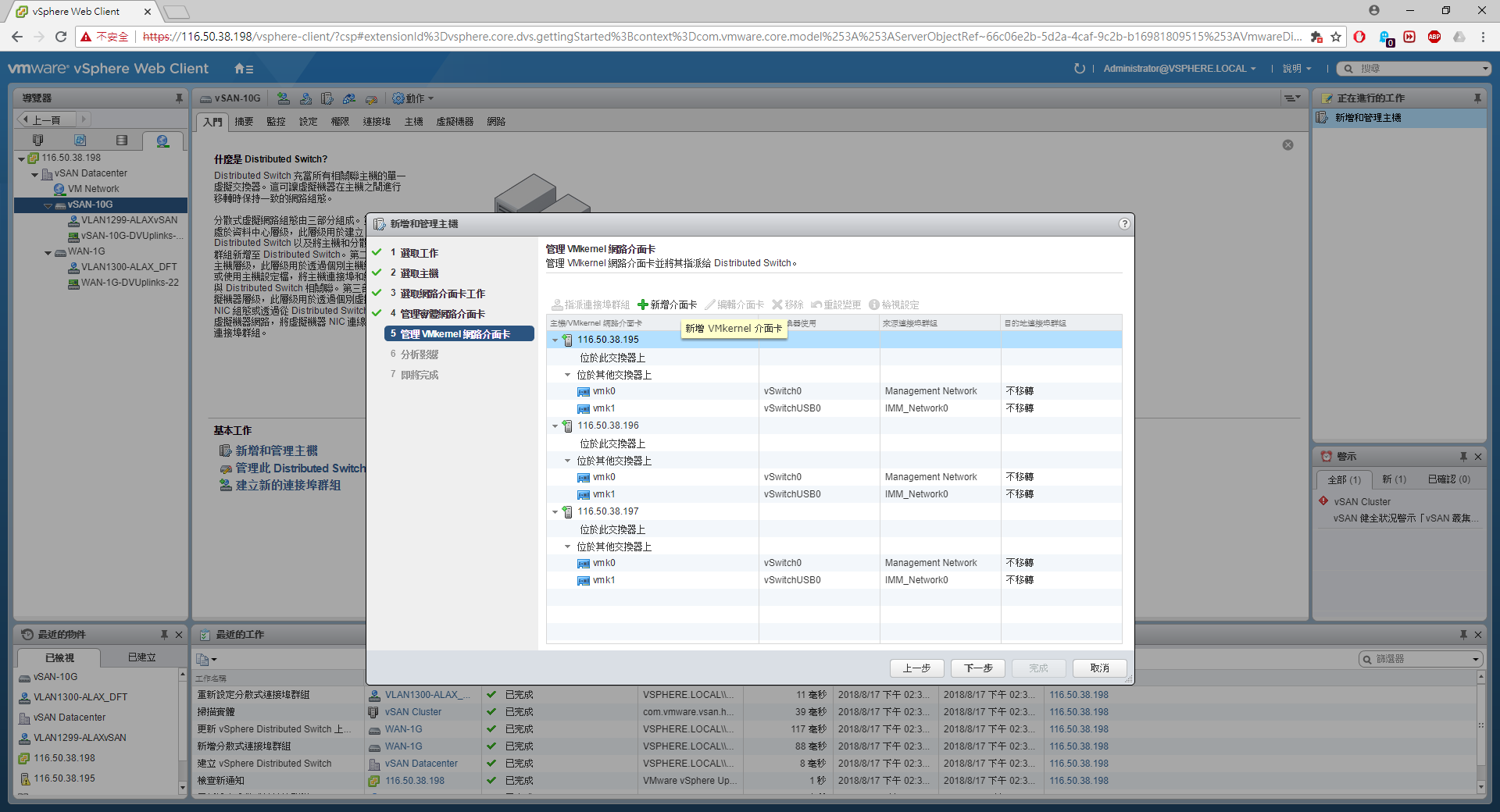Cancel the wizard with 取消
This screenshot has width=1500, height=812.
[1100, 668]
